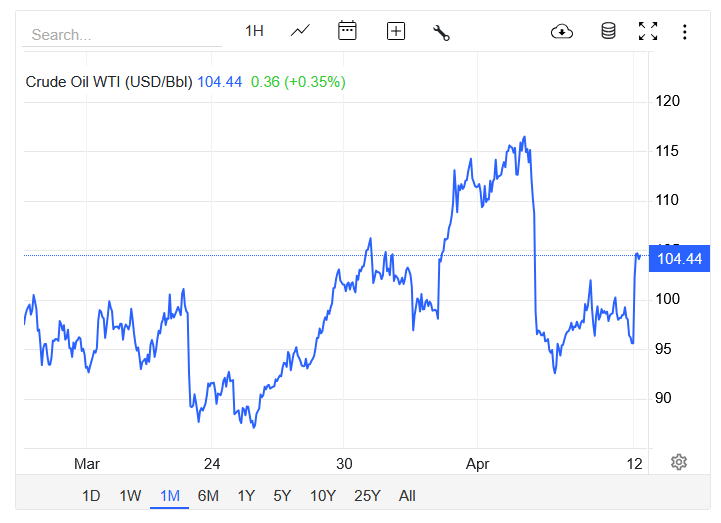Click the blue 104.44 price value
This screenshot has width=721, height=523.
pyautogui.click(x=219, y=82)
